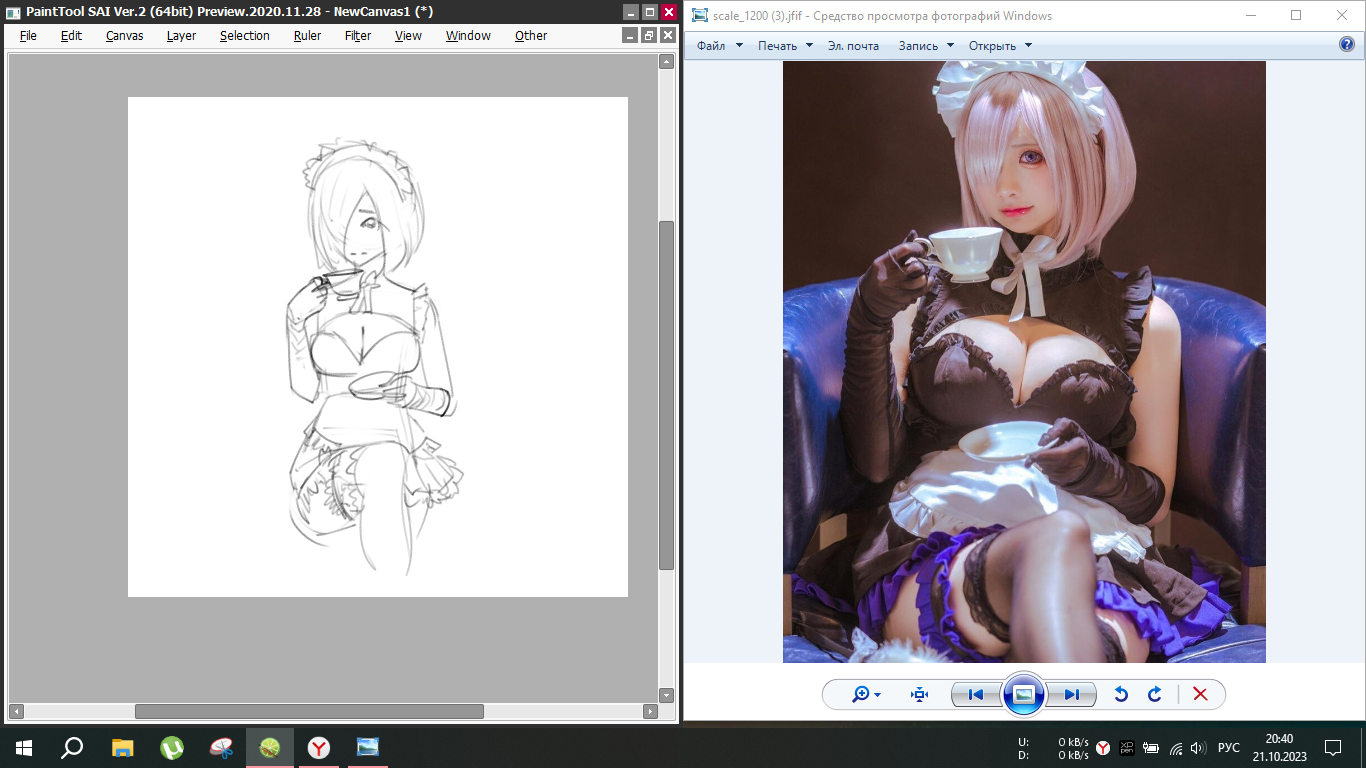
Task: Open the Selection menu
Action: [x=245, y=35]
